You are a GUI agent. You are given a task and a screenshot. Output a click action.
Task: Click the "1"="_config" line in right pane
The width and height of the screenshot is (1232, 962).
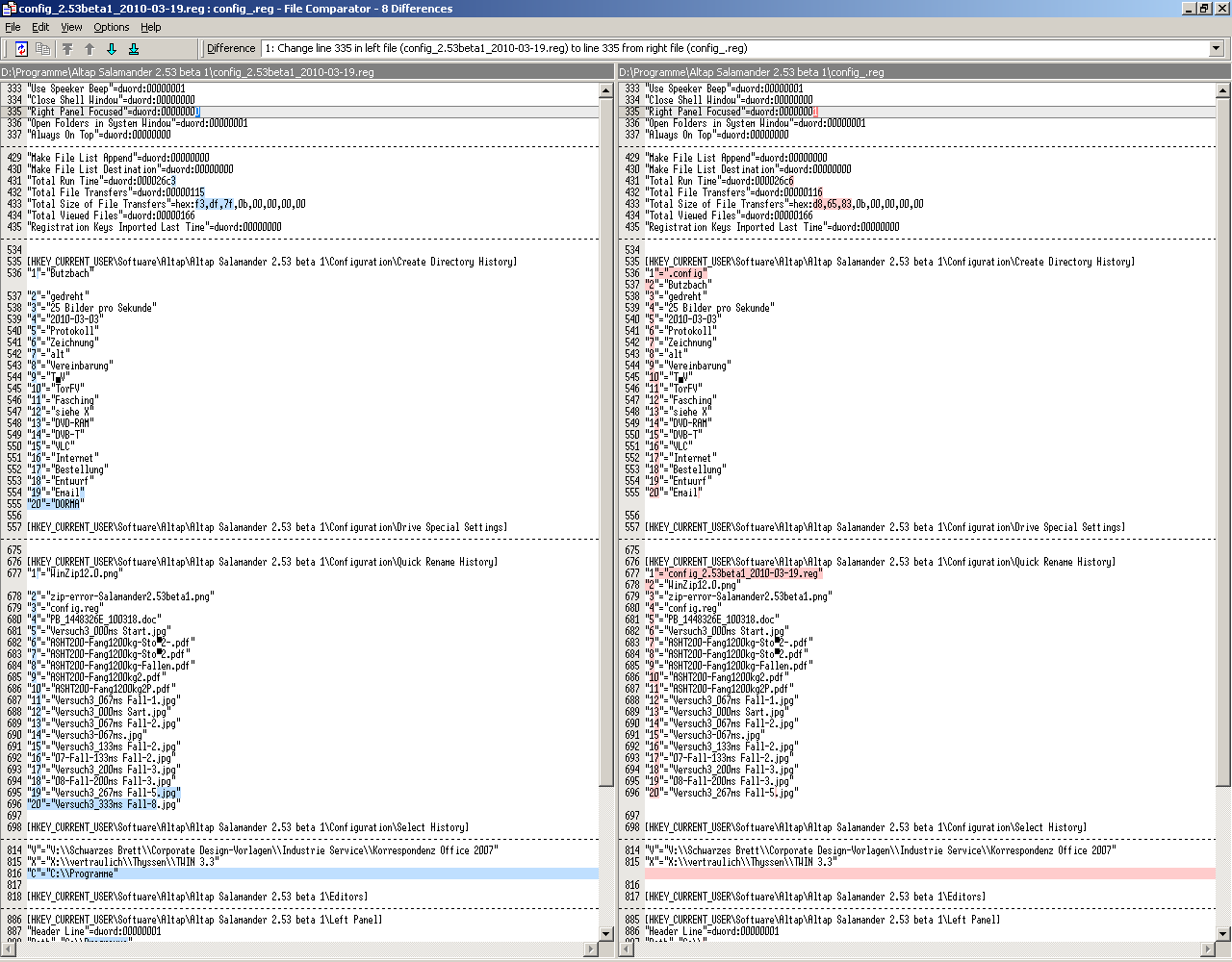point(676,273)
